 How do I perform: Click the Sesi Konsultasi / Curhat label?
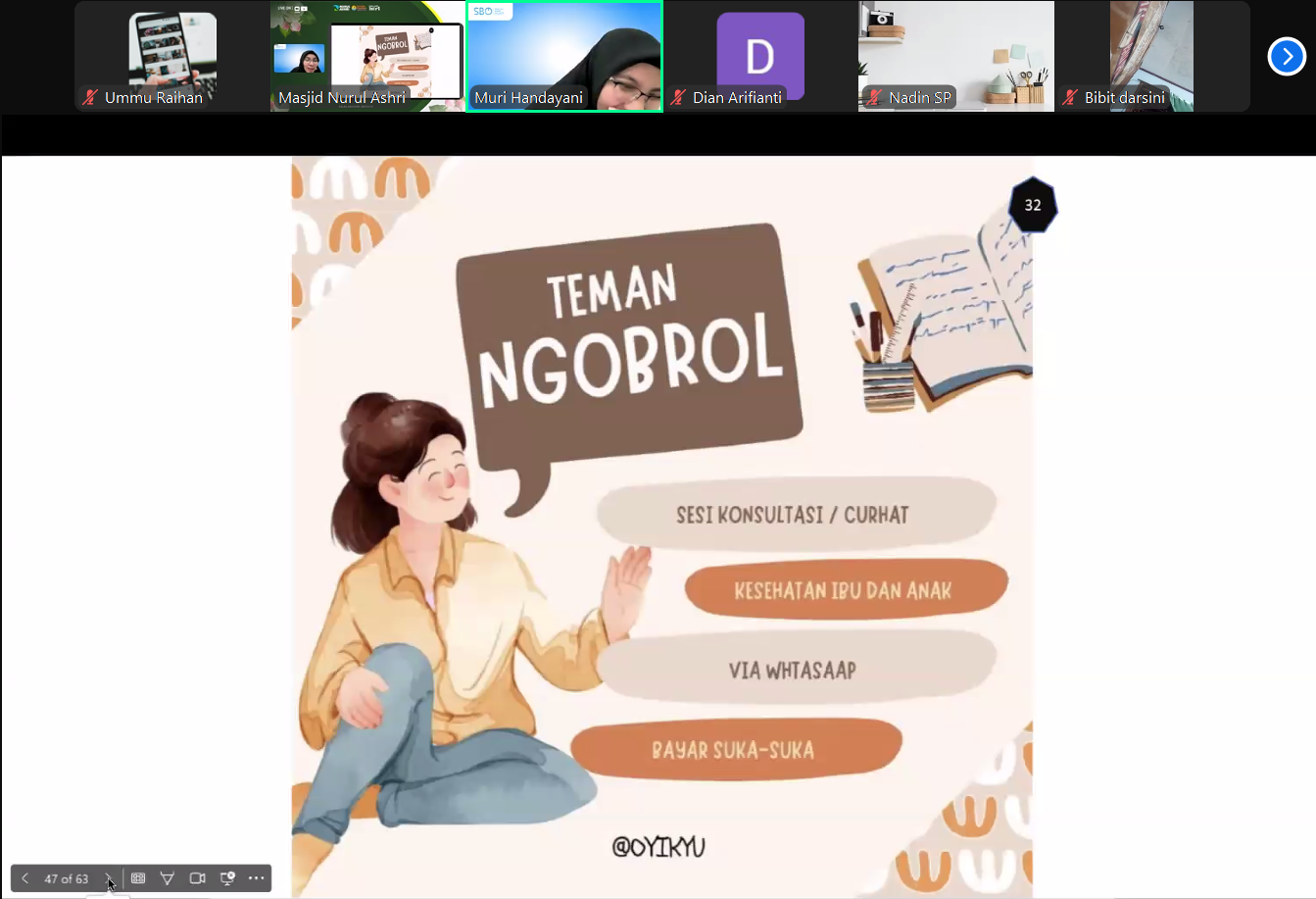[x=793, y=515]
